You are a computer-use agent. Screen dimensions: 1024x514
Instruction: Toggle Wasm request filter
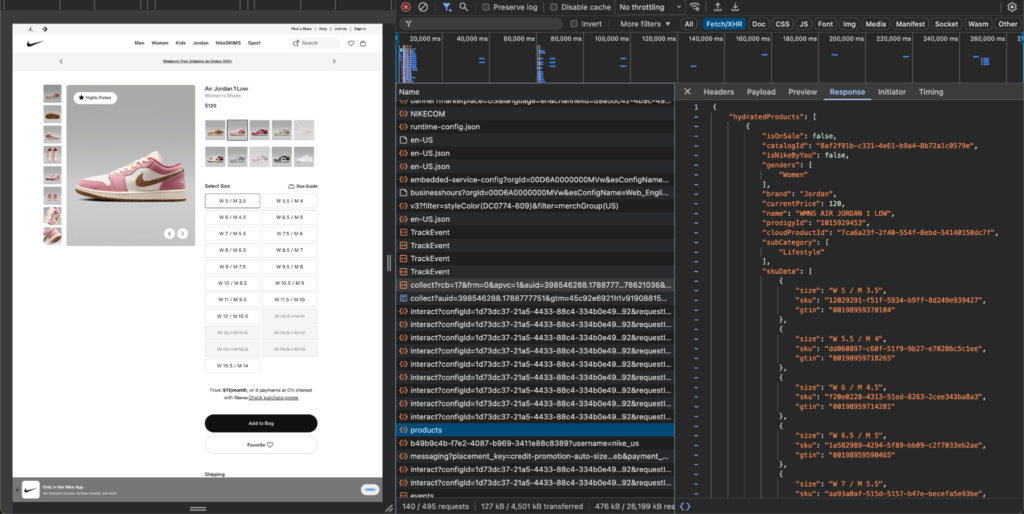coord(978,24)
